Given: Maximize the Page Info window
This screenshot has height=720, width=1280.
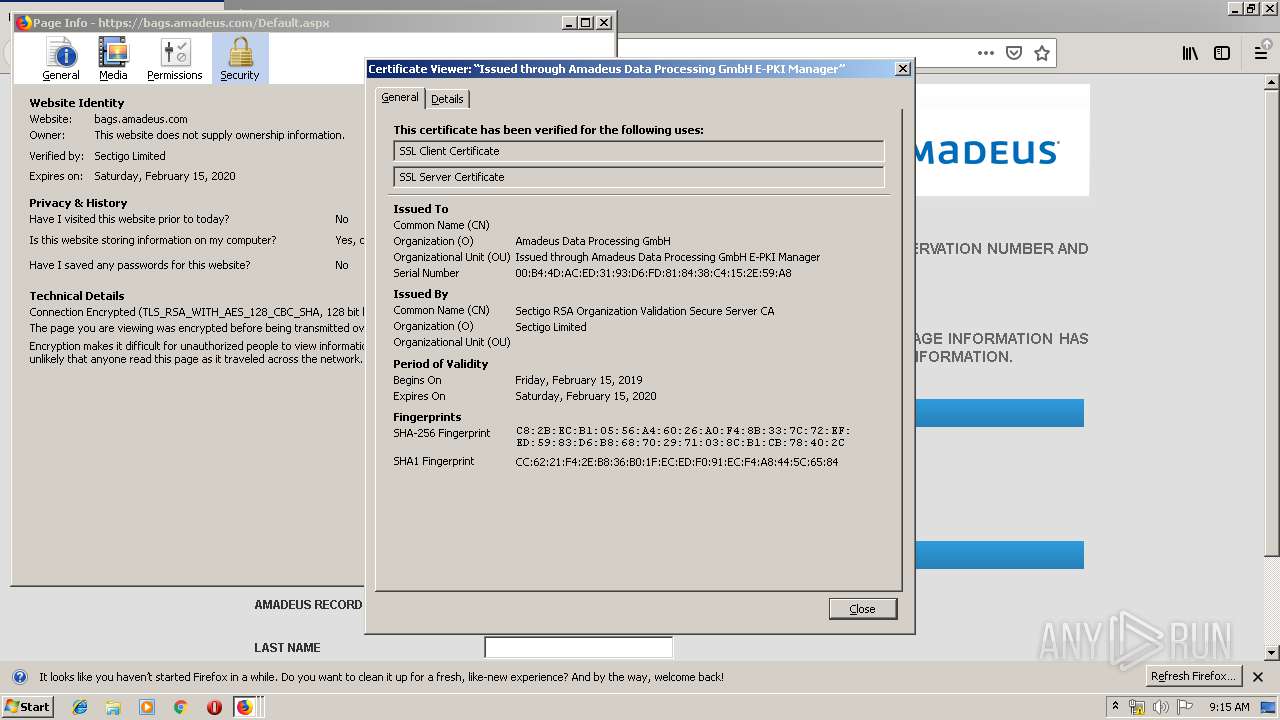Looking at the screenshot, I should tap(586, 22).
